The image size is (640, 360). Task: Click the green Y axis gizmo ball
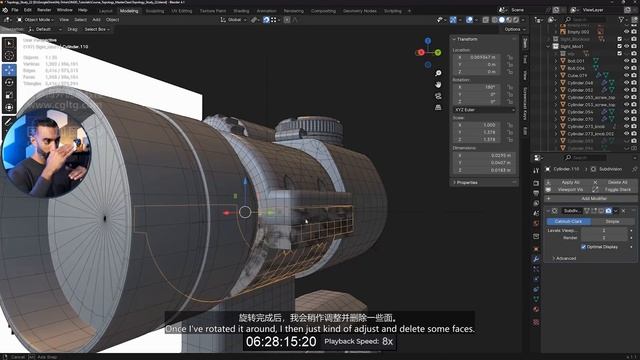coord(438,53)
